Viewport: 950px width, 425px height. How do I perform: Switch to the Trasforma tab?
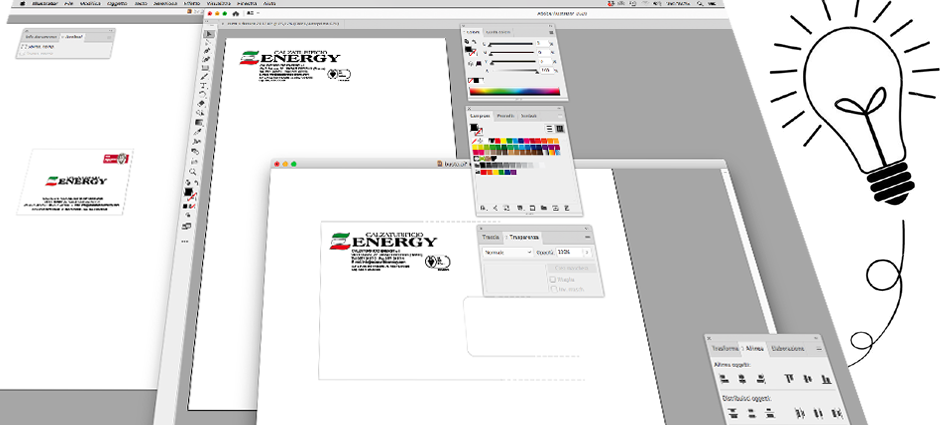[725, 349]
